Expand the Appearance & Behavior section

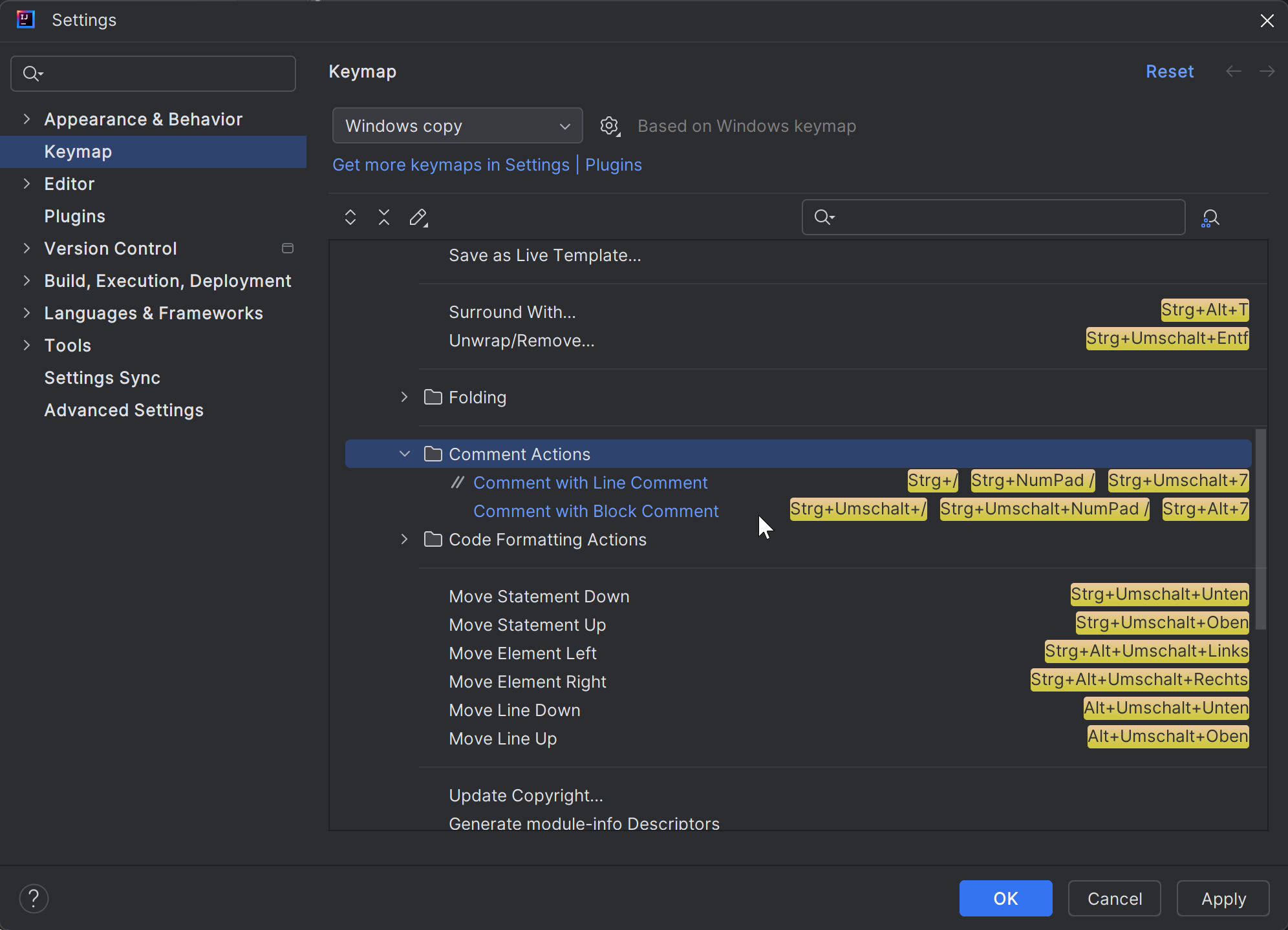pyautogui.click(x=27, y=119)
